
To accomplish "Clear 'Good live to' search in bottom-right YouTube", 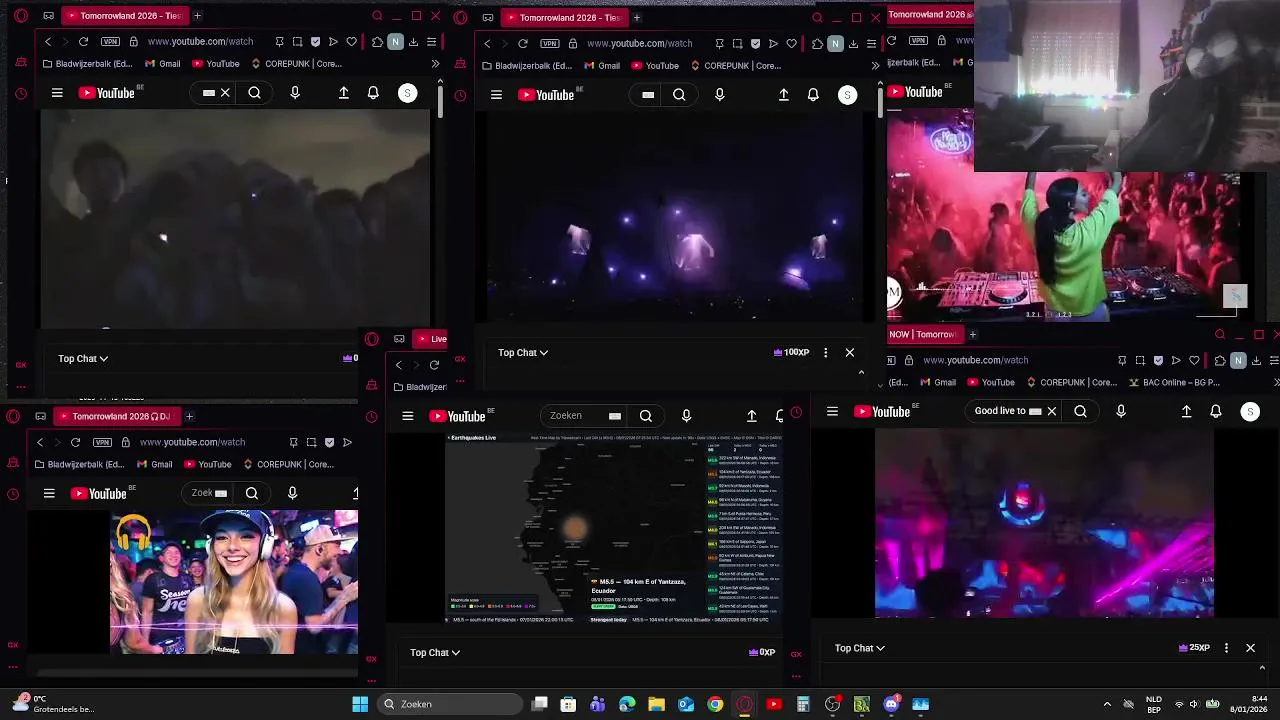I will pyautogui.click(x=1051, y=411).
